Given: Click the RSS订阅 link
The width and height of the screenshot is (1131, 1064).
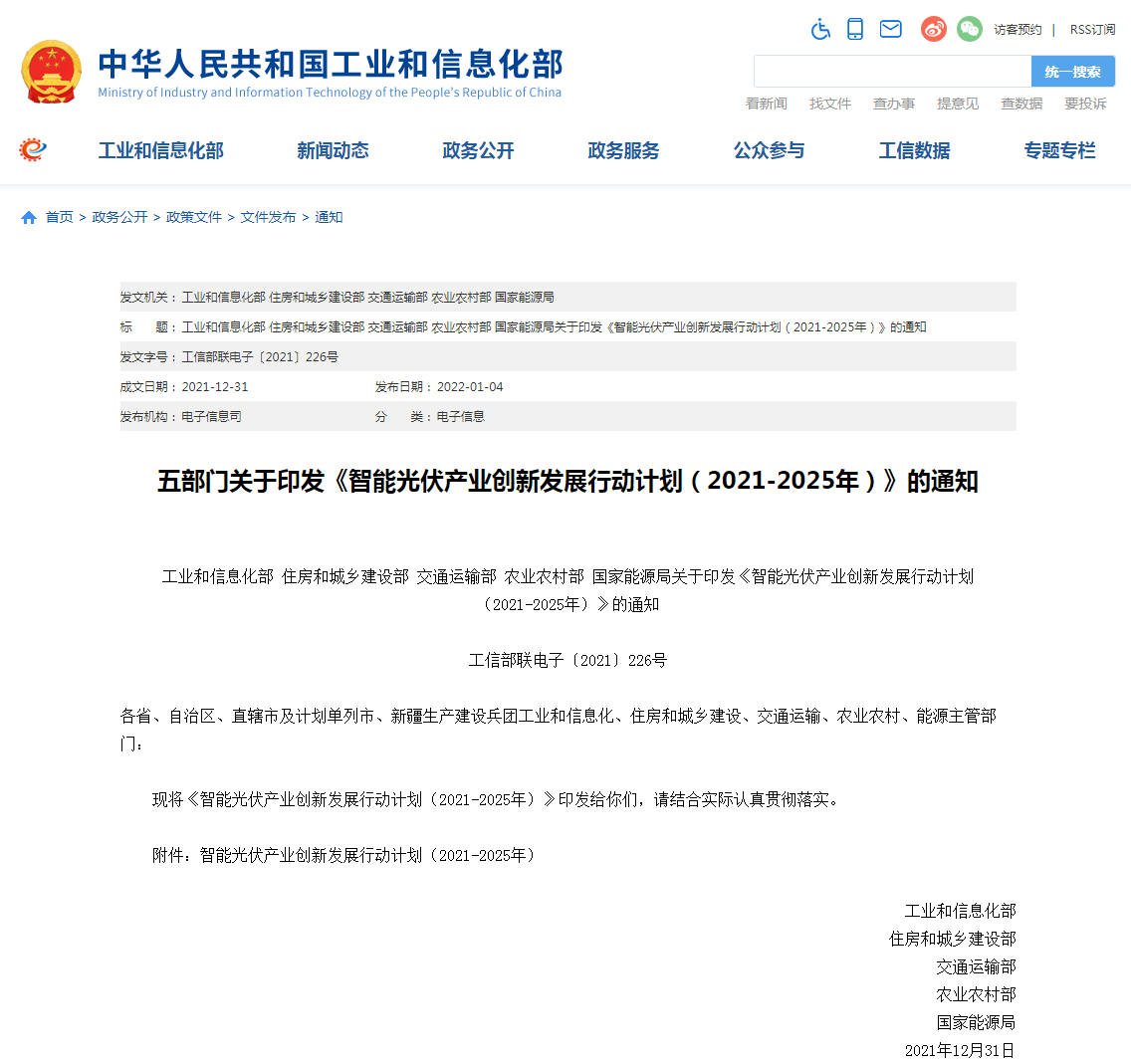Looking at the screenshot, I should (x=1092, y=30).
